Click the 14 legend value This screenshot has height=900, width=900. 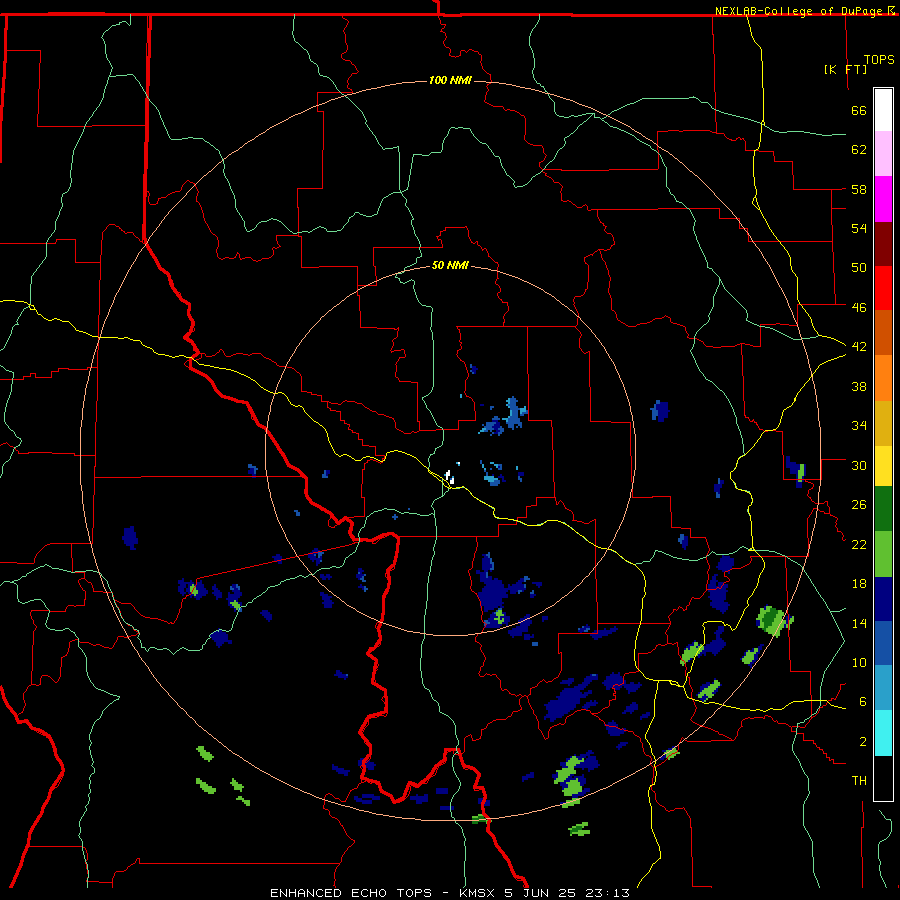(x=859, y=623)
